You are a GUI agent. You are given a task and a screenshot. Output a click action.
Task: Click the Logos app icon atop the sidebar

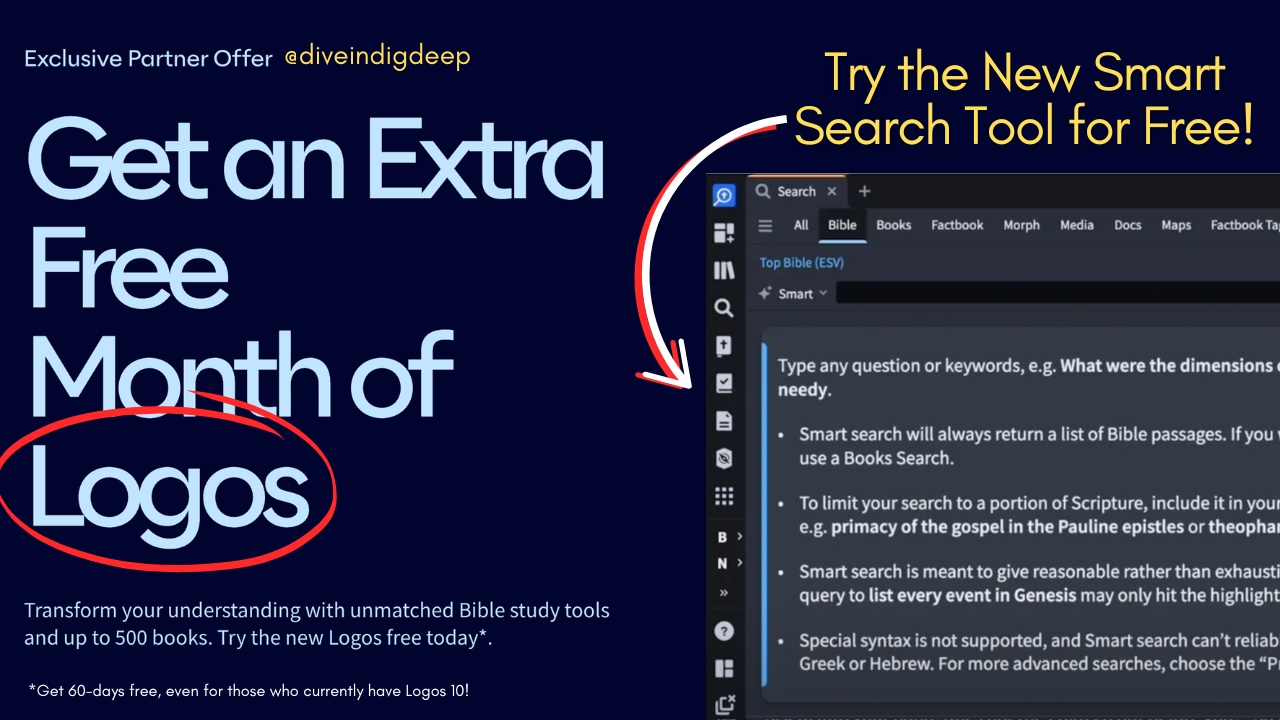tap(724, 196)
